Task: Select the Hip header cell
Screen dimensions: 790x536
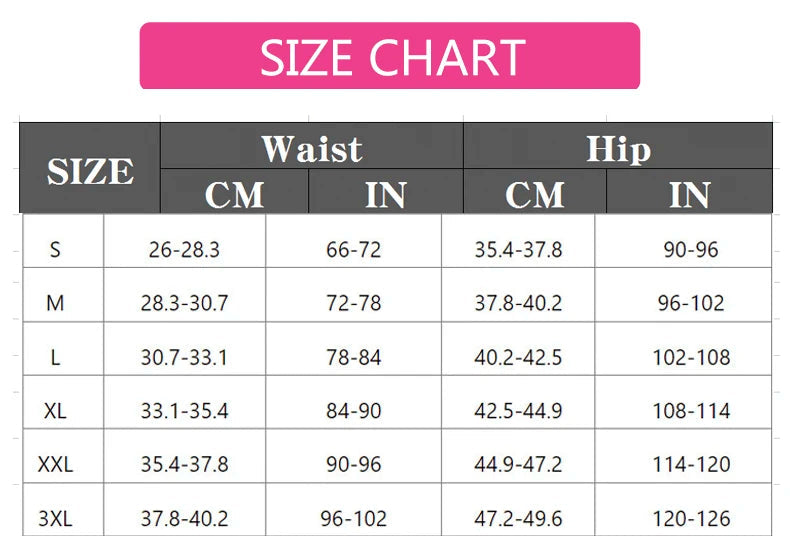Action: pos(618,149)
